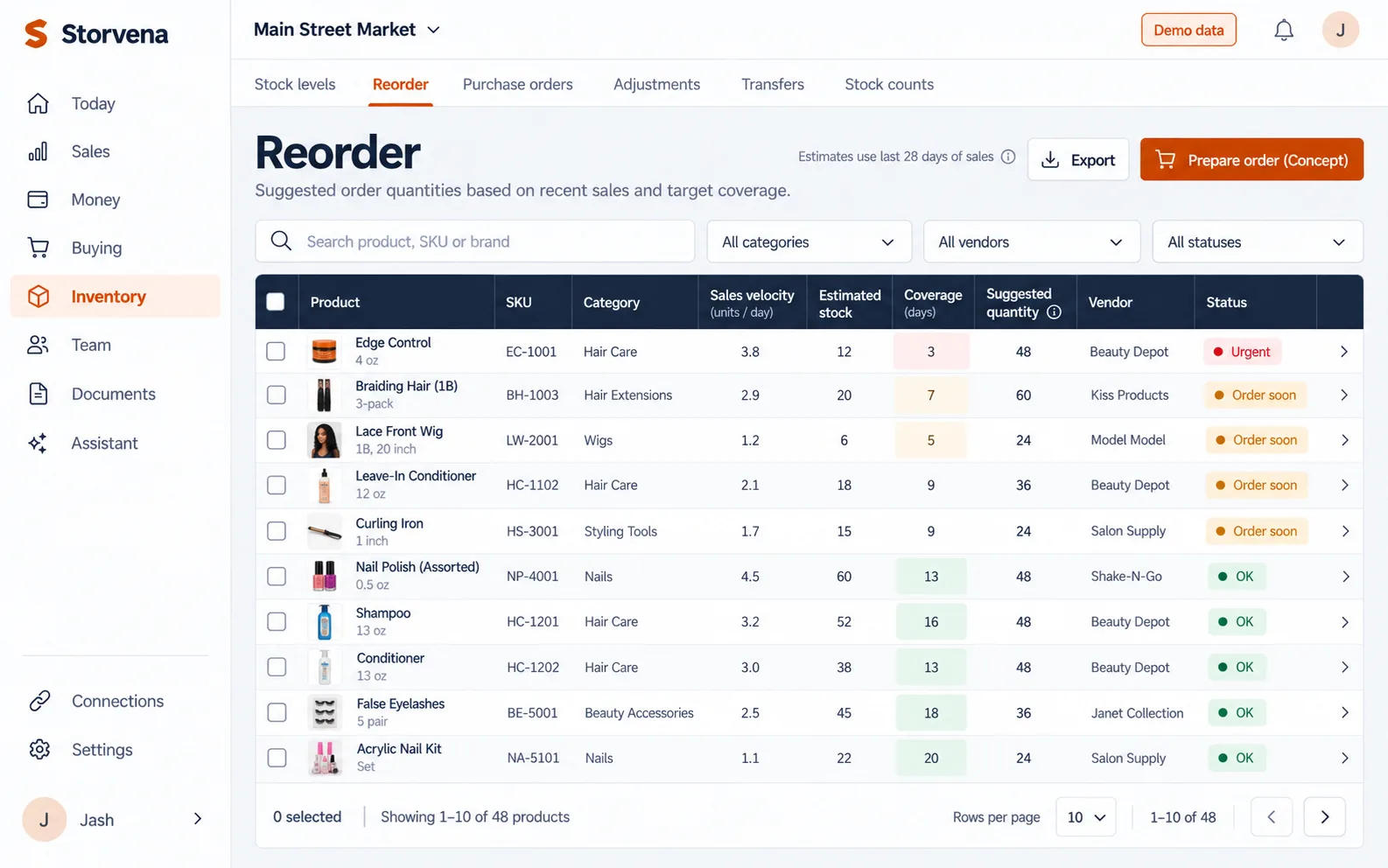Click the info icon beside sales estimate note

click(1008, 157)
